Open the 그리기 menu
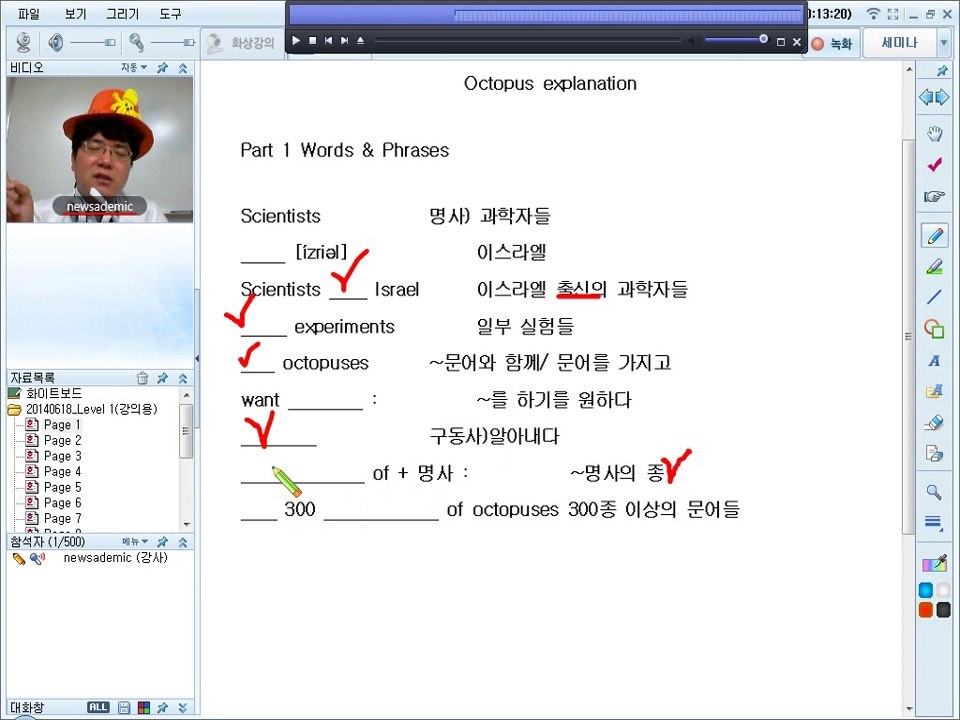Image resolution: width=960 pixels, height=720 pixels. [122, 13]
